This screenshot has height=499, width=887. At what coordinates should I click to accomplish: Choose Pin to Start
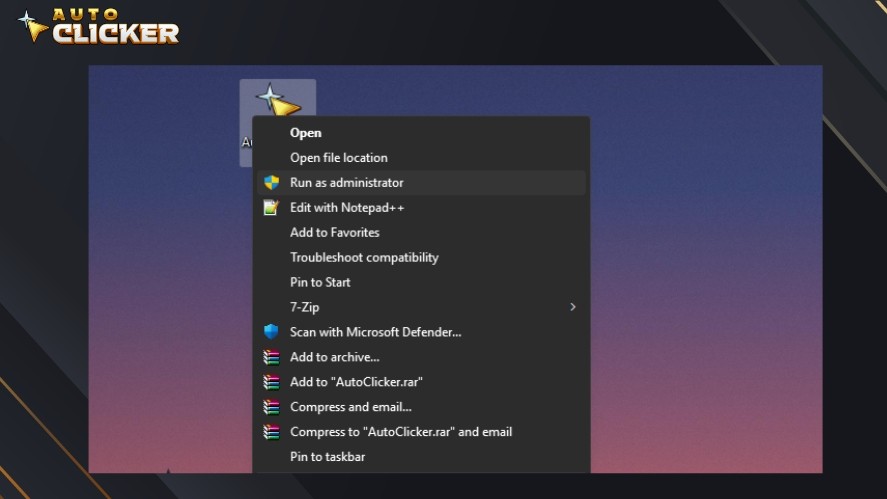point(421,282)
